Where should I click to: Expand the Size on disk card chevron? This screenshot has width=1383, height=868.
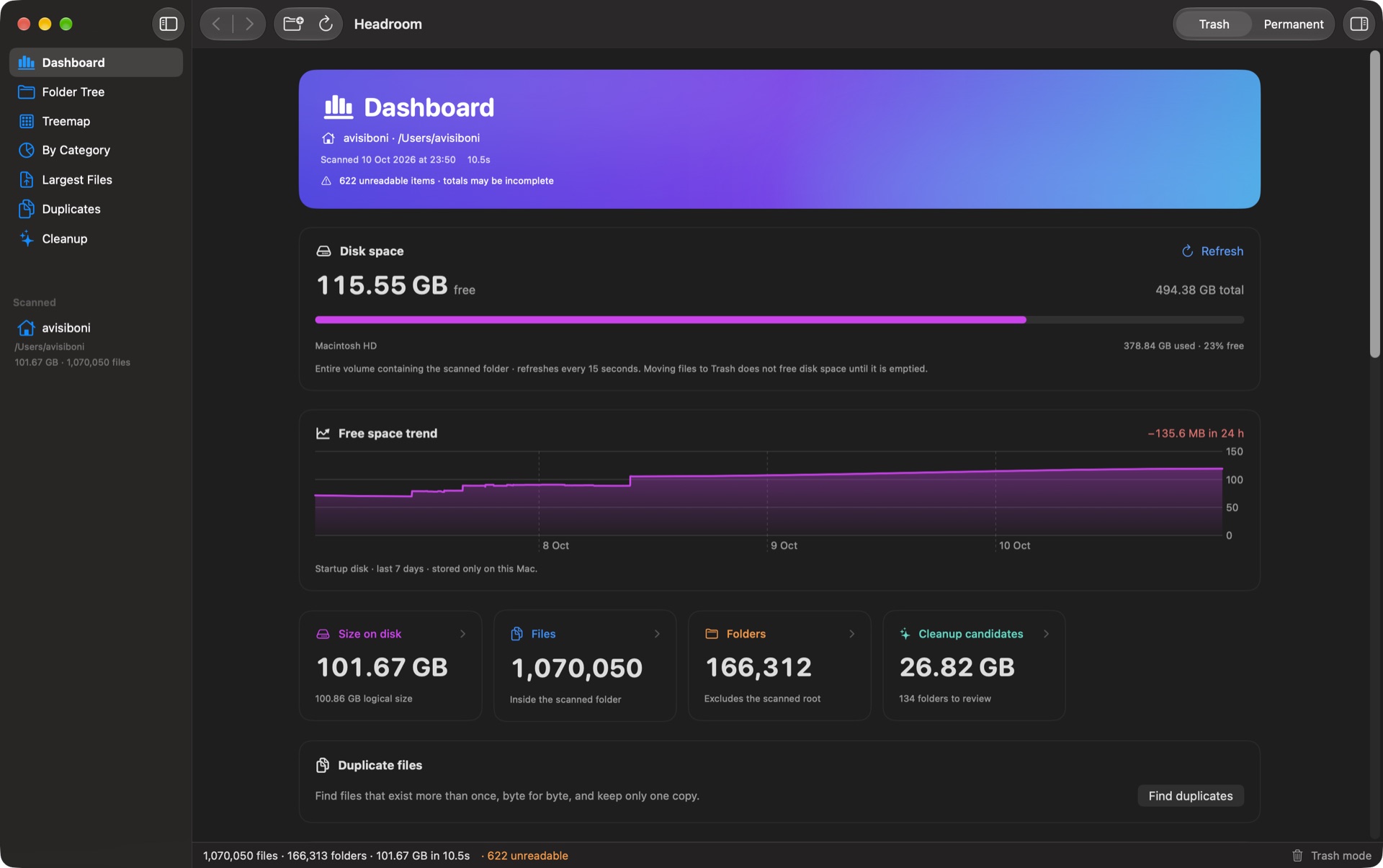(462, 634)
